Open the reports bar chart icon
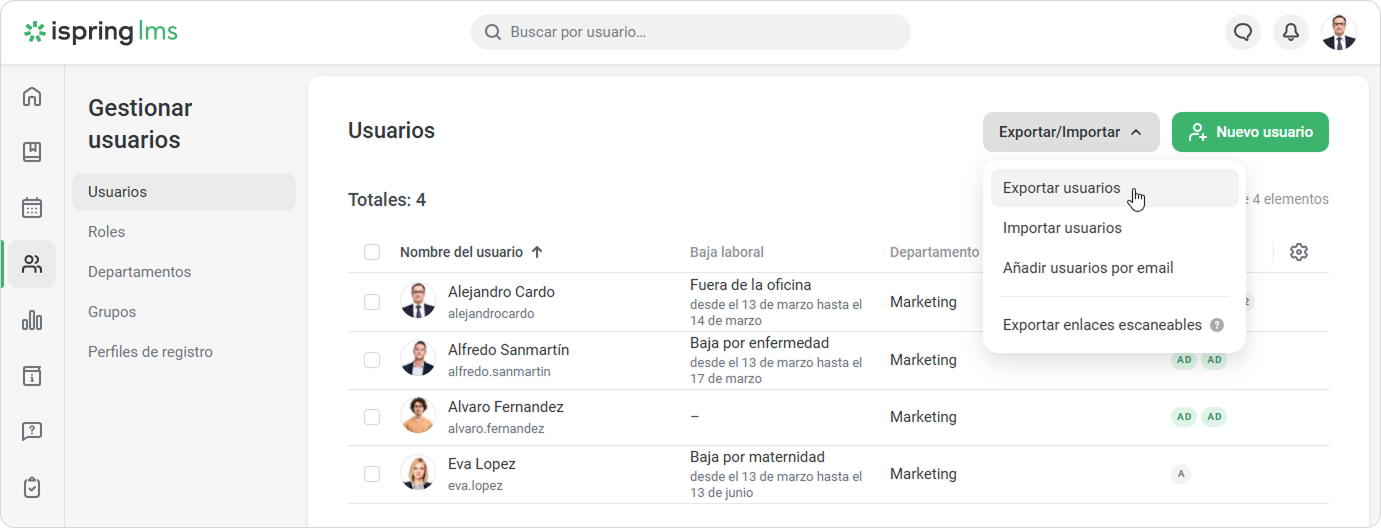 [32, 320]
